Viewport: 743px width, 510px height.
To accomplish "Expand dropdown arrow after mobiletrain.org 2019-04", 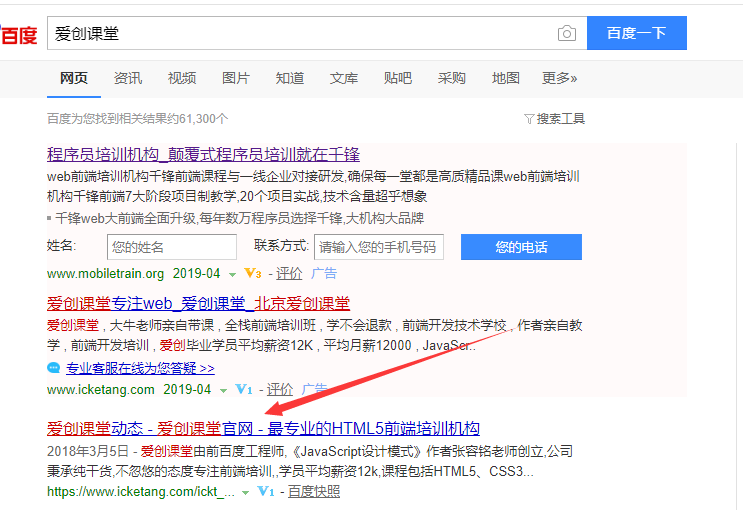I will [232, 274].
